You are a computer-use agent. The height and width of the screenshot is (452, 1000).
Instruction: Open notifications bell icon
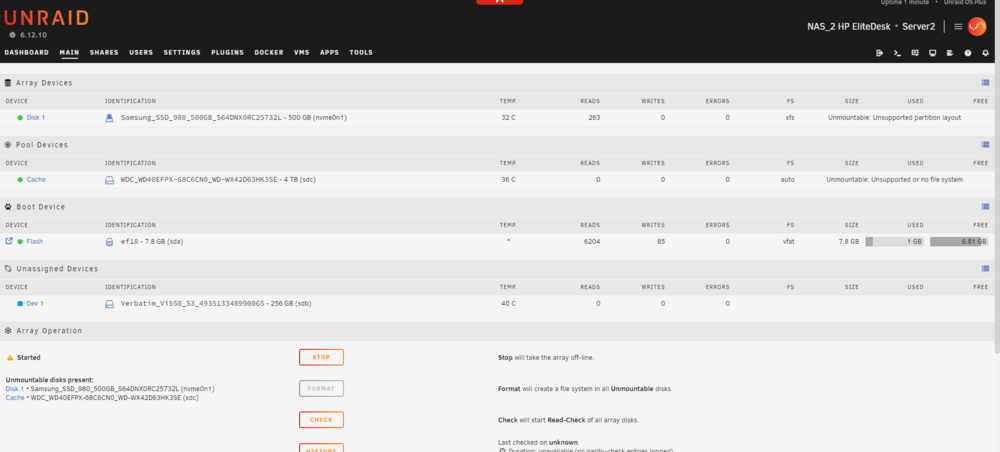[985, 53]
